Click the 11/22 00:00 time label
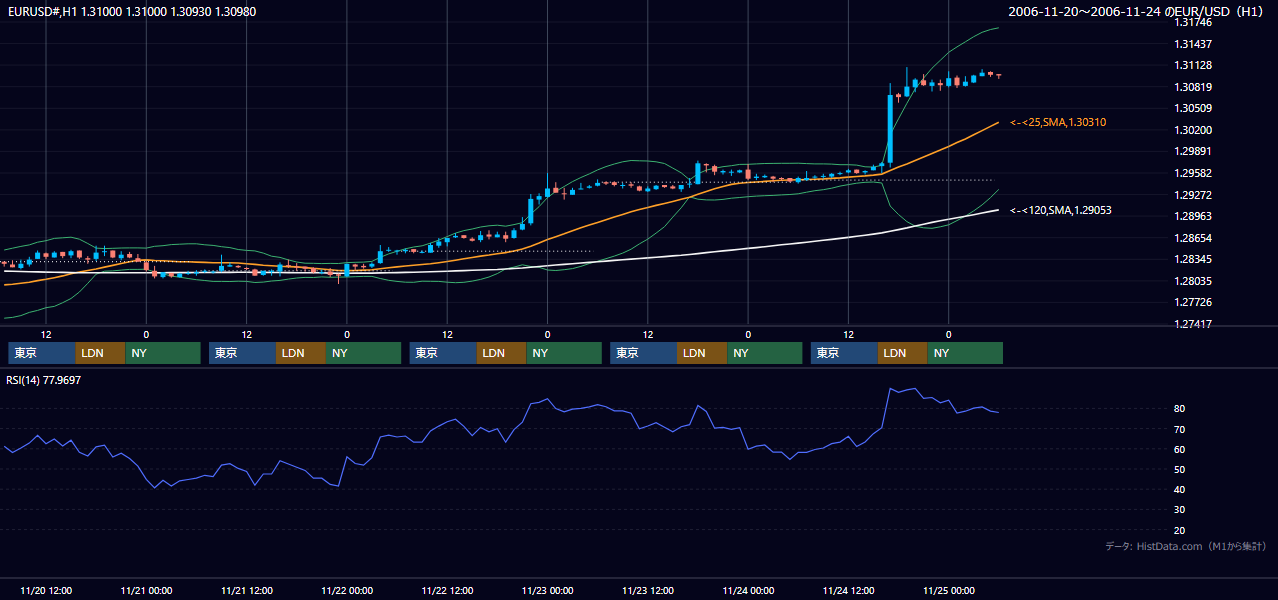1278x600 pixels. (347, 590)
